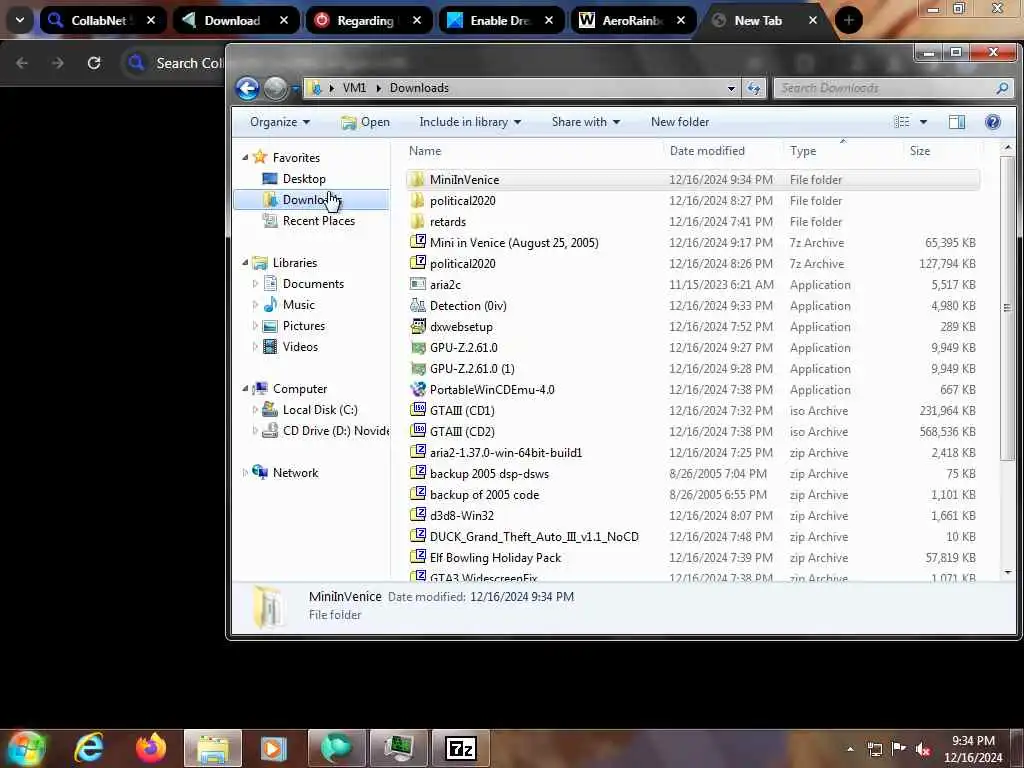Toggle the Explorer preview pane icon
This screenshot has width=1024, height=768.
(x=957, y=122)
